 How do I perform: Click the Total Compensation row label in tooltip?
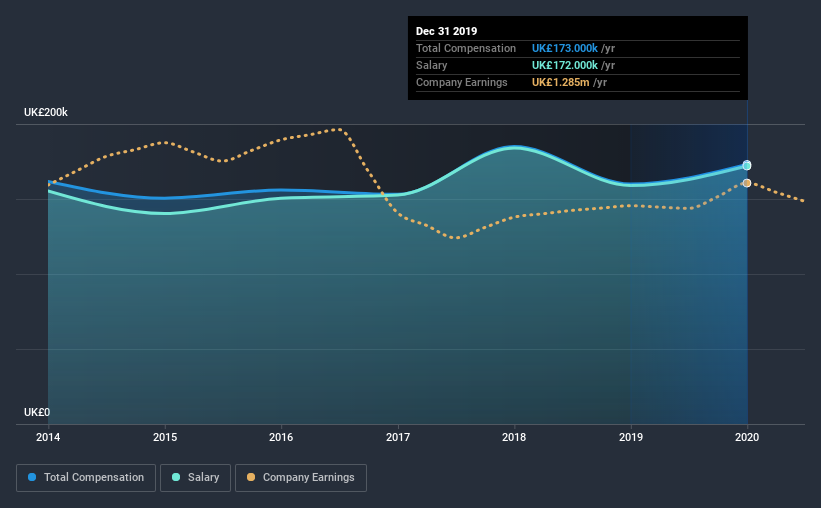(466, 48)
